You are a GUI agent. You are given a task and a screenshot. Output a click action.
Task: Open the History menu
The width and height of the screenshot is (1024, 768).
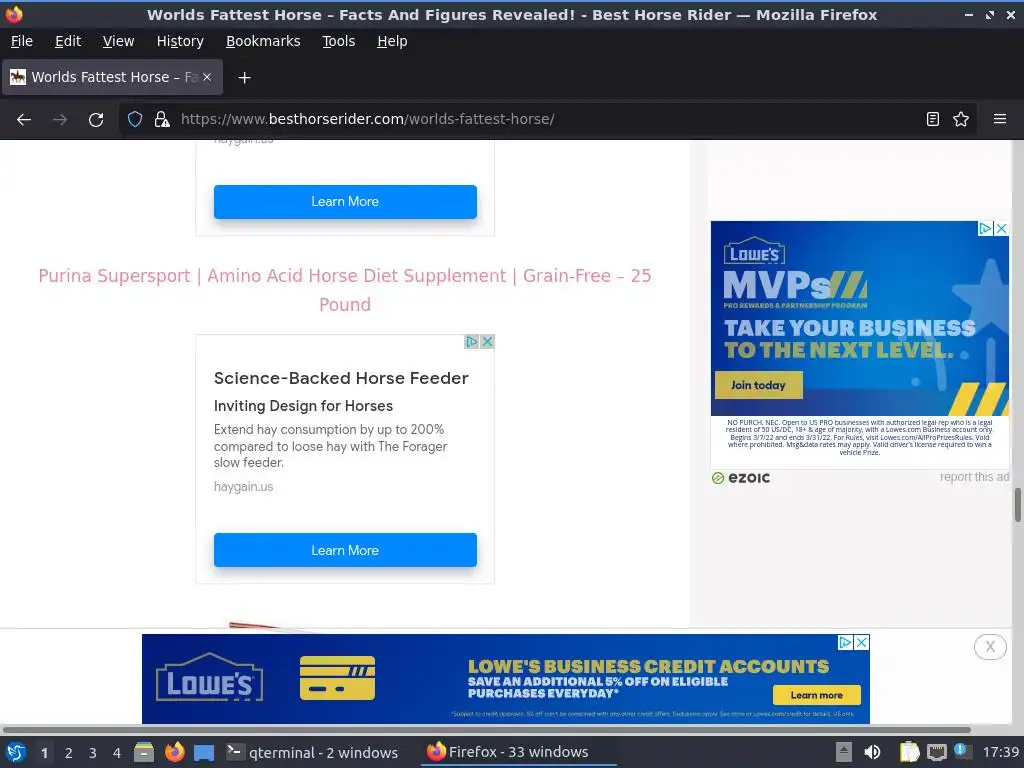[x=180, y=41]
